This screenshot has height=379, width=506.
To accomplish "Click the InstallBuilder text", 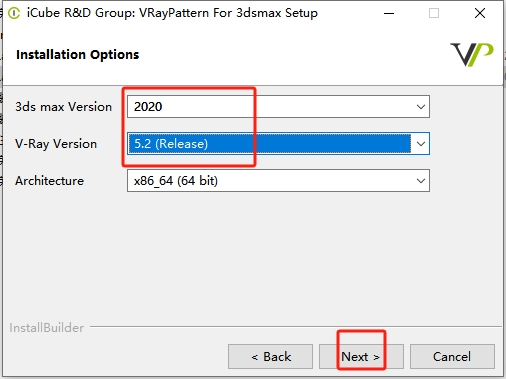I will pyautogui.click(x=47, y=328).
